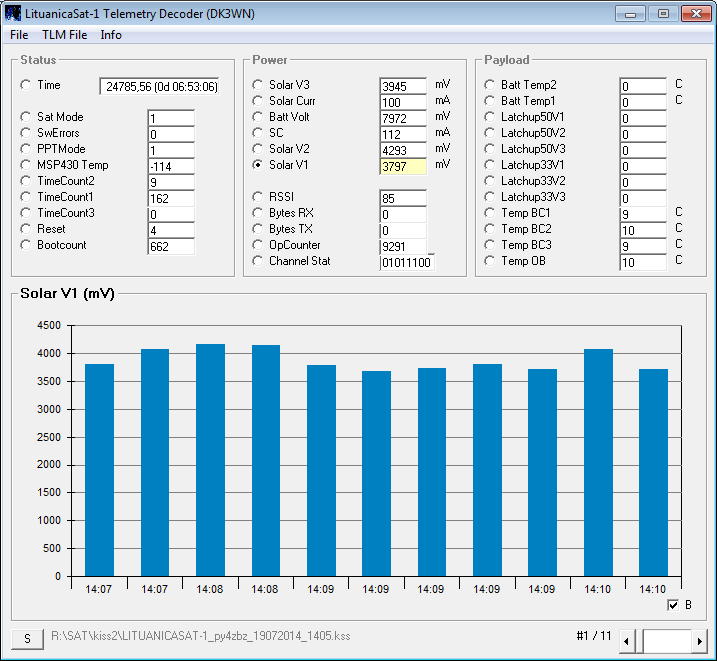Select the TimeCount2 radio button

26,181
